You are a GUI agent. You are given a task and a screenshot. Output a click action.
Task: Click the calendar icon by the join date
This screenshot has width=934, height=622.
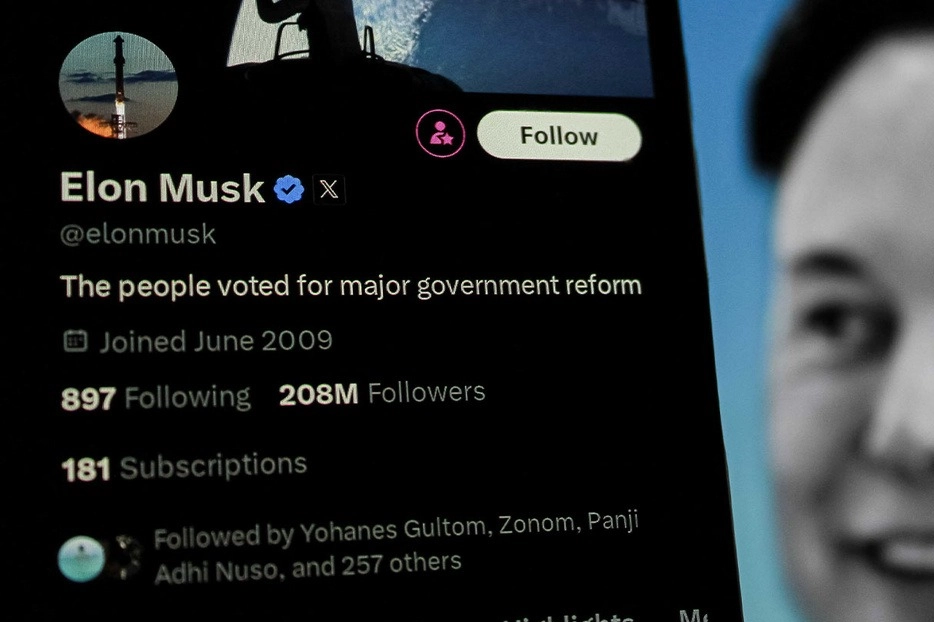click(x=76, y=341)
